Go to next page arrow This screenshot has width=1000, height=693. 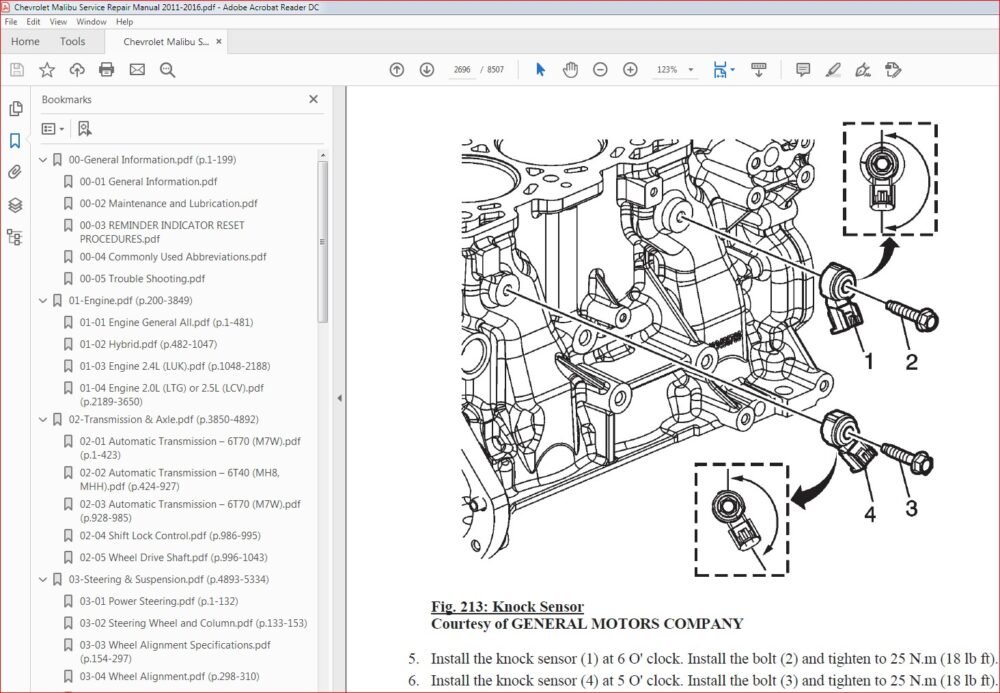pyautogui.click(x=427, y=69)
